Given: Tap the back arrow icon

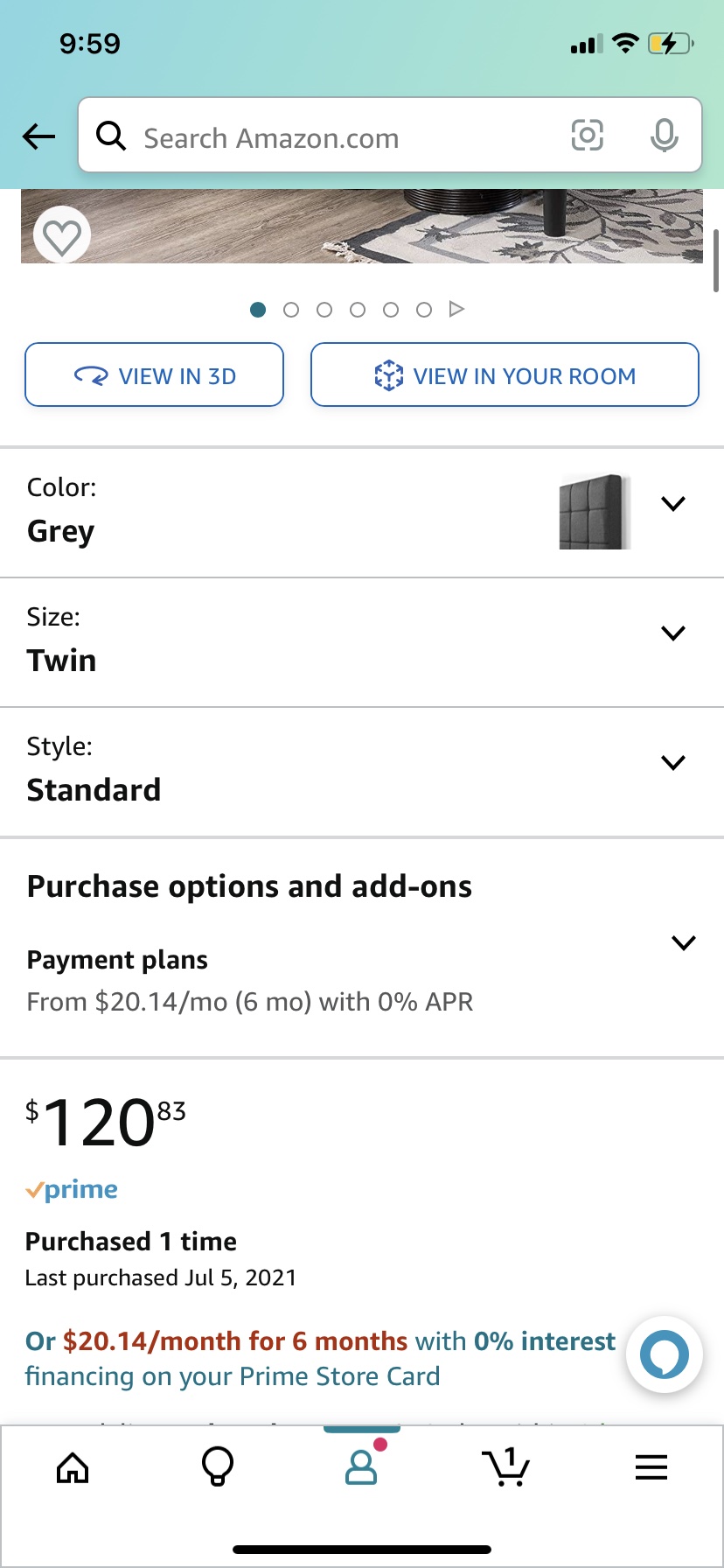Looking at the screenshot, I should coord(38,136).
